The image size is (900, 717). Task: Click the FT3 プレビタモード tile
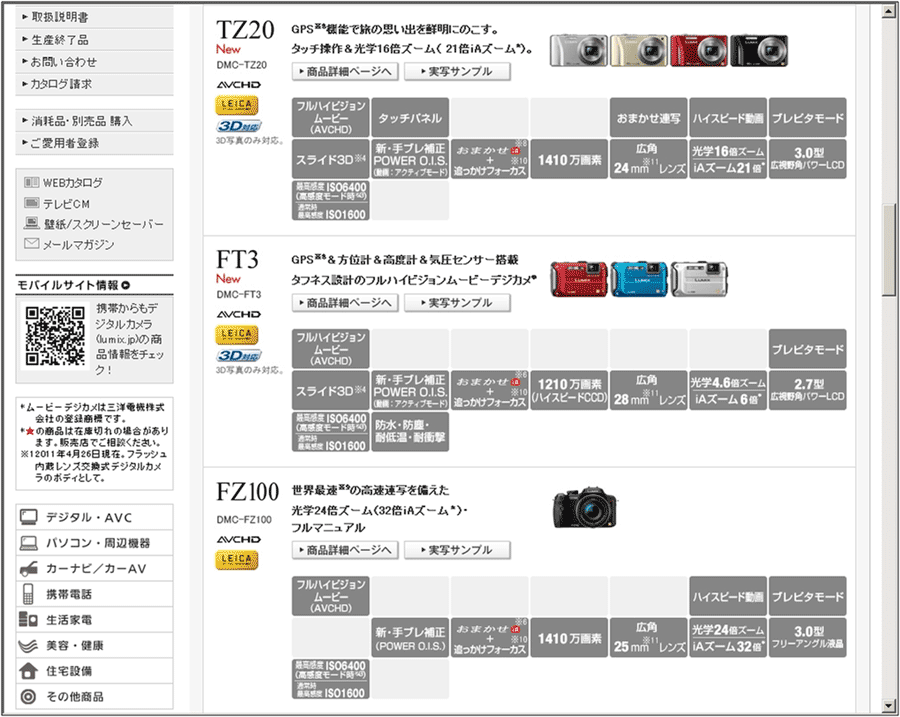click(x=808, y=349)
